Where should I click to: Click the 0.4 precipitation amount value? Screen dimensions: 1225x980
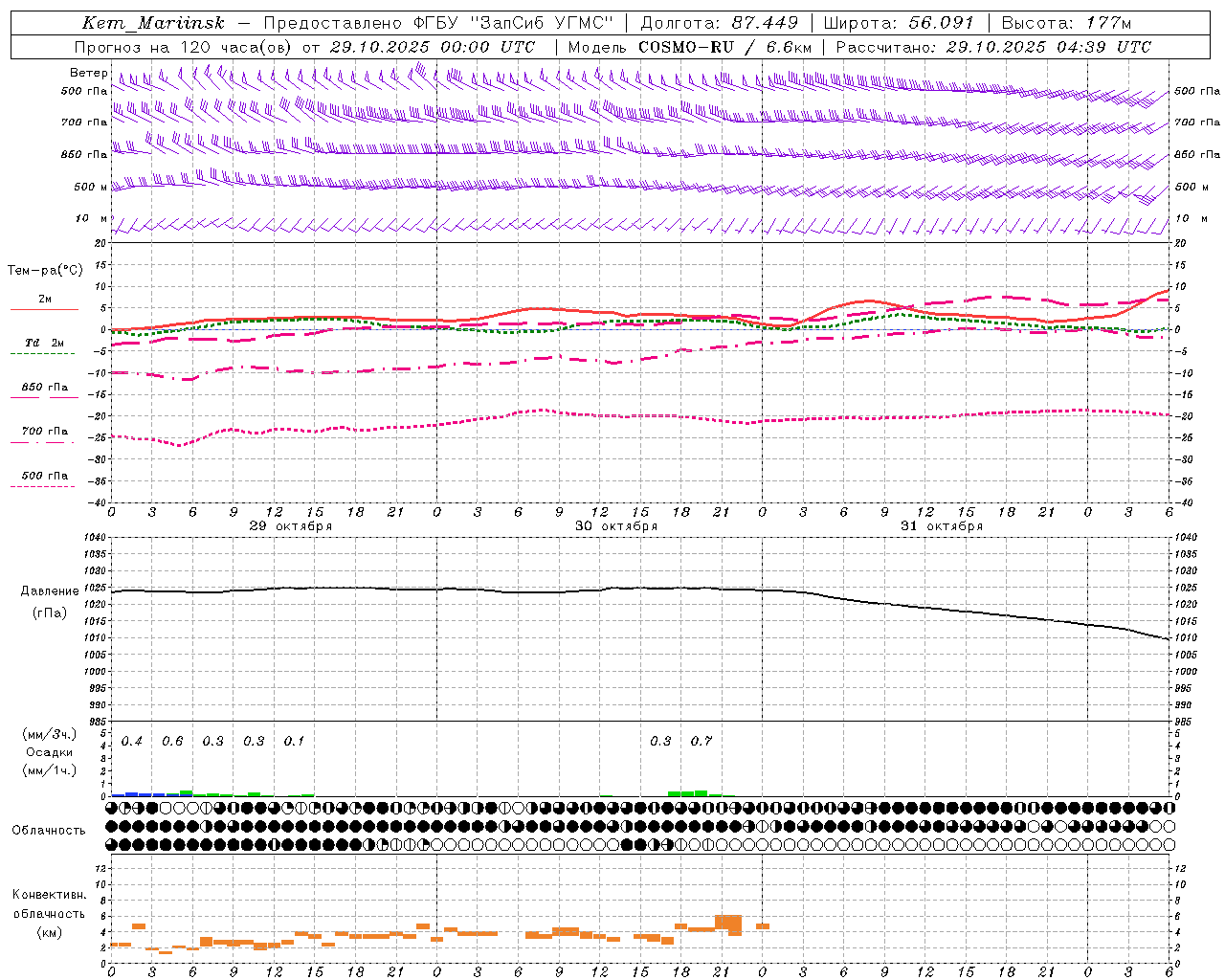(132, 741)
